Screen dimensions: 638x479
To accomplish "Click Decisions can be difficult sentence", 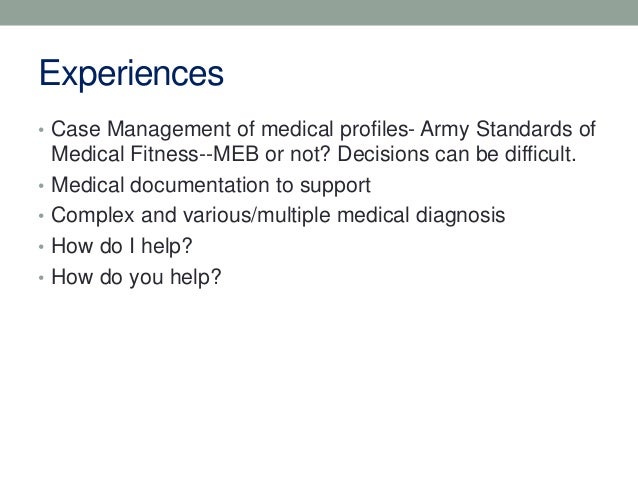I will [x=457, y=154].
